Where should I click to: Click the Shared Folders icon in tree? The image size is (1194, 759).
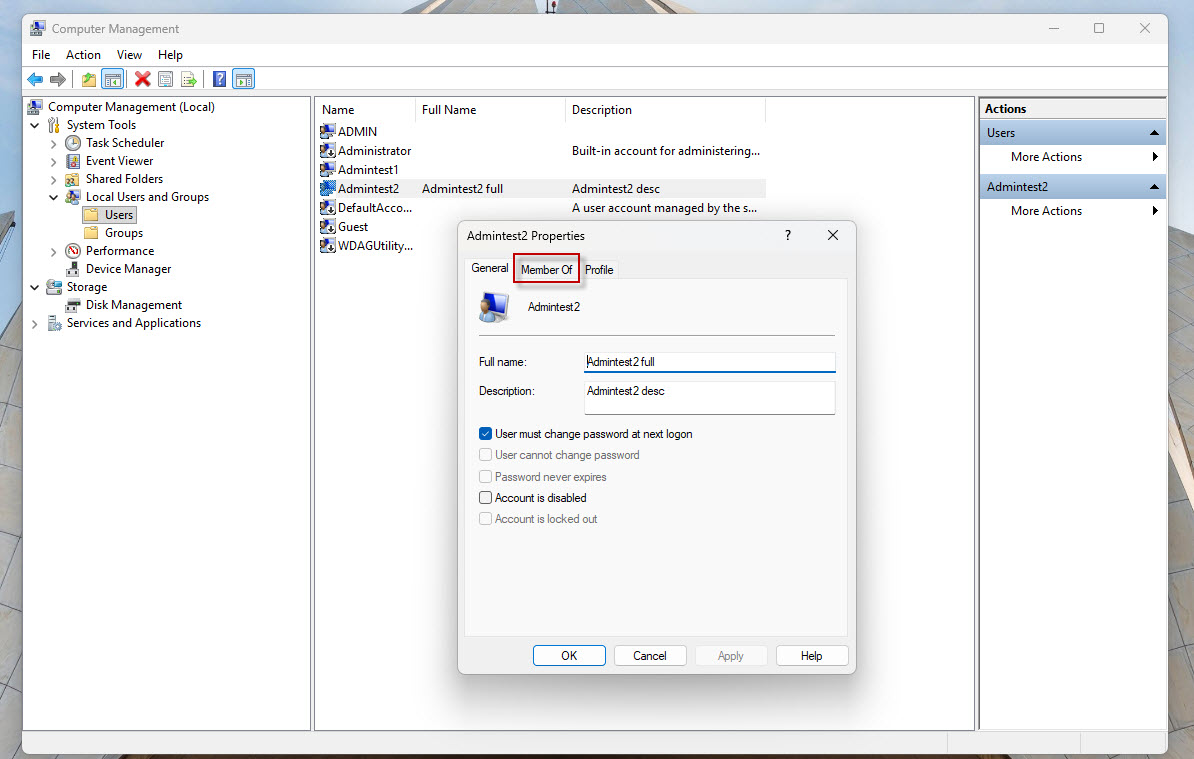point(73,179)
